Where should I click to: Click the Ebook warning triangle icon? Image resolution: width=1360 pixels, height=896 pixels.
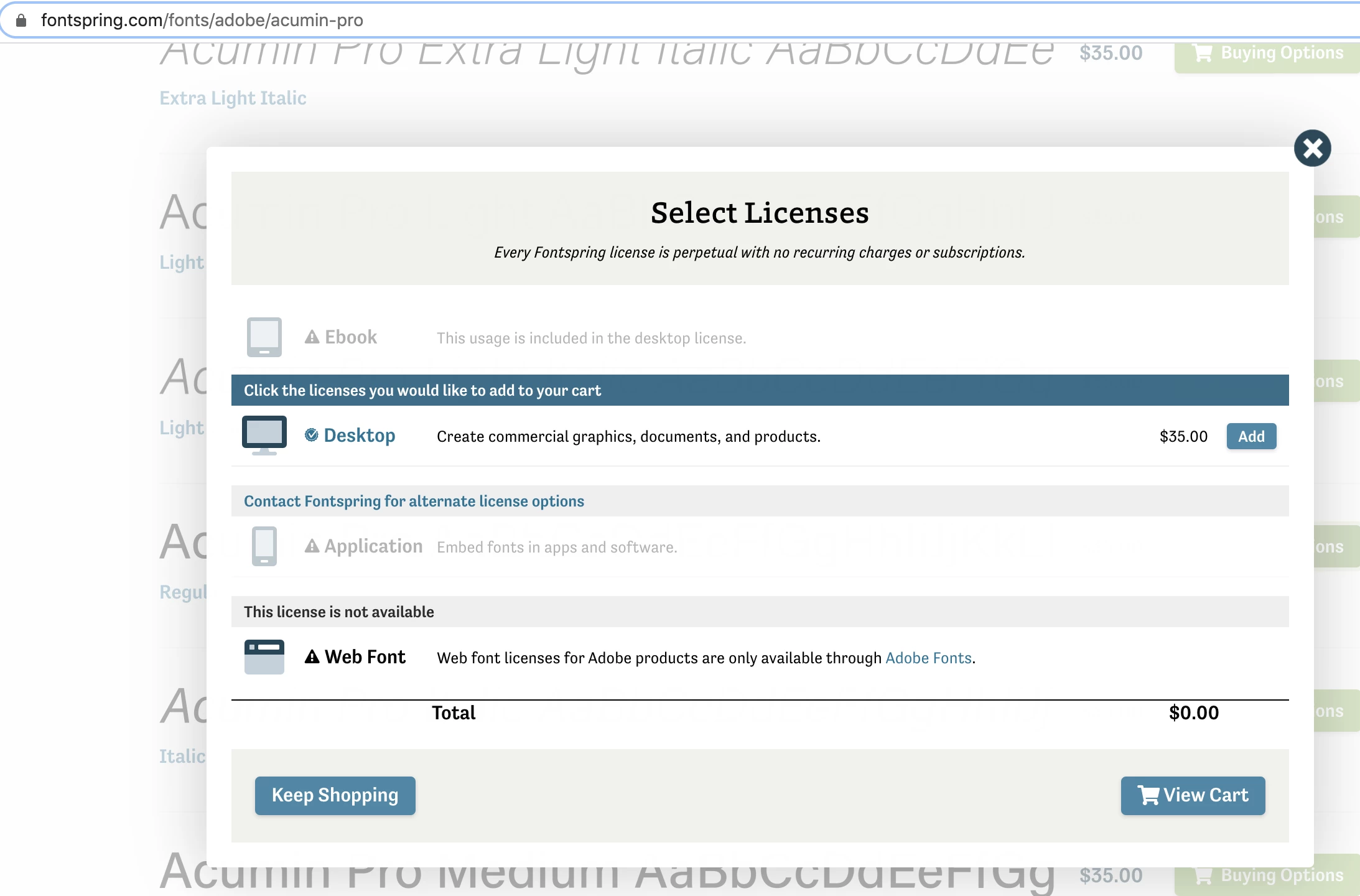coord(312,337)
